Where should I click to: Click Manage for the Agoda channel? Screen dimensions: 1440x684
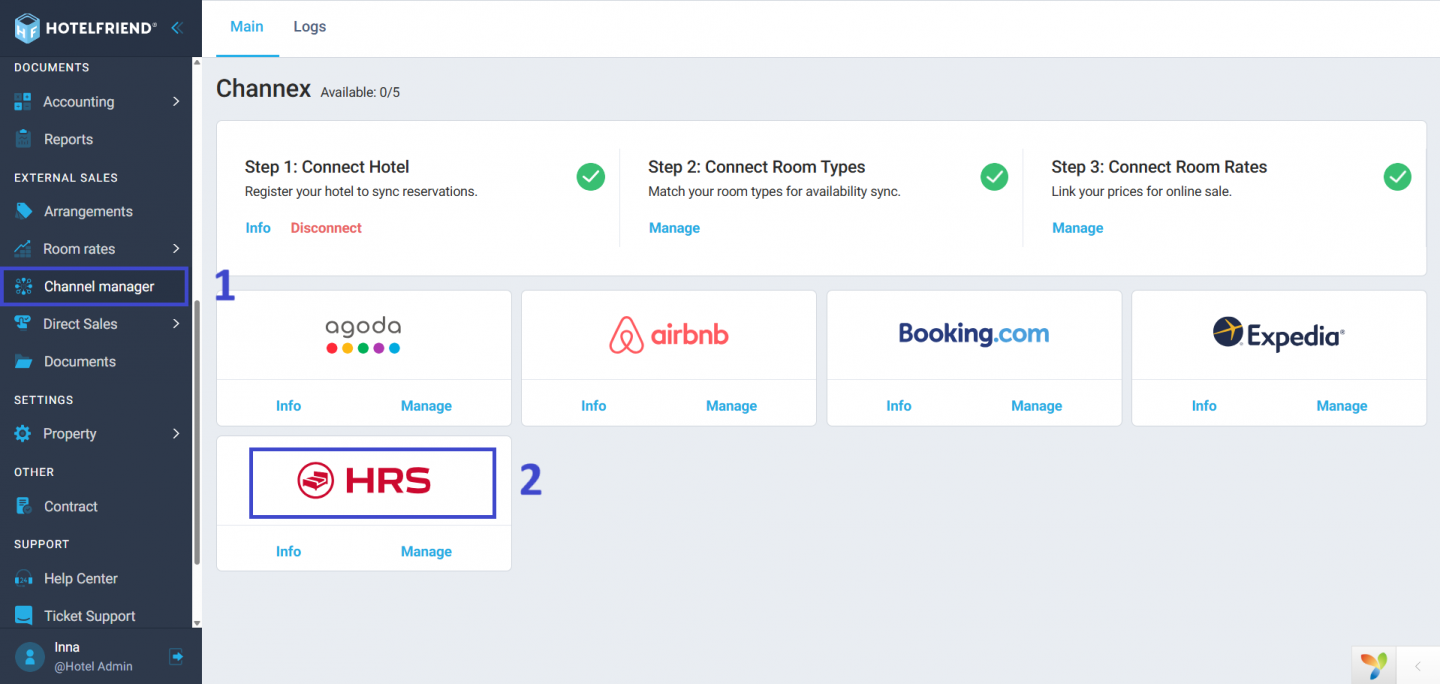[426, 406]
